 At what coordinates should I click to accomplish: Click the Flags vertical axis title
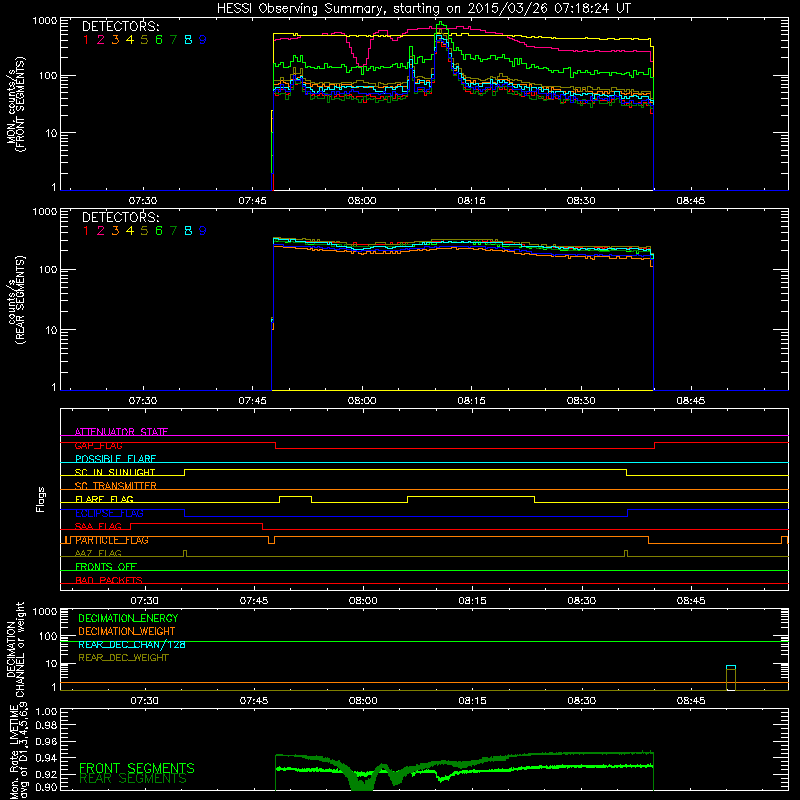(41, 499)
